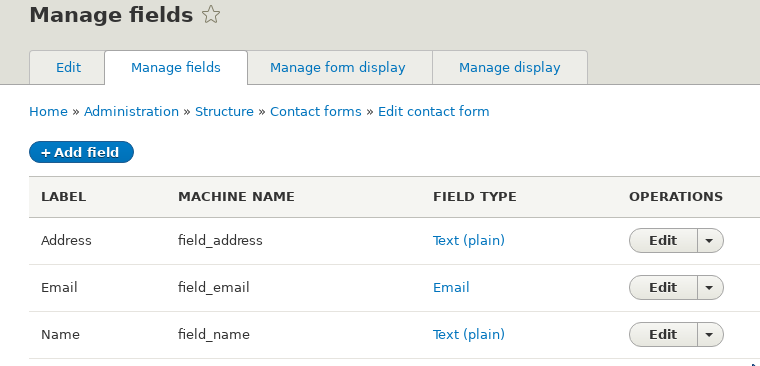Image resolution: width=760 pixels, height=366 pixels.
Task: Select the Address label cell
Action: tap(66, 240)
